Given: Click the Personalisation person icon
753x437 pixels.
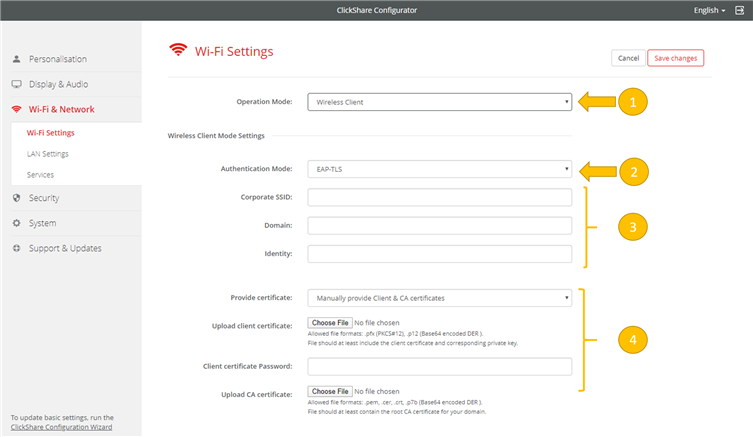Looking at the screenshot, I should (17, 59).
